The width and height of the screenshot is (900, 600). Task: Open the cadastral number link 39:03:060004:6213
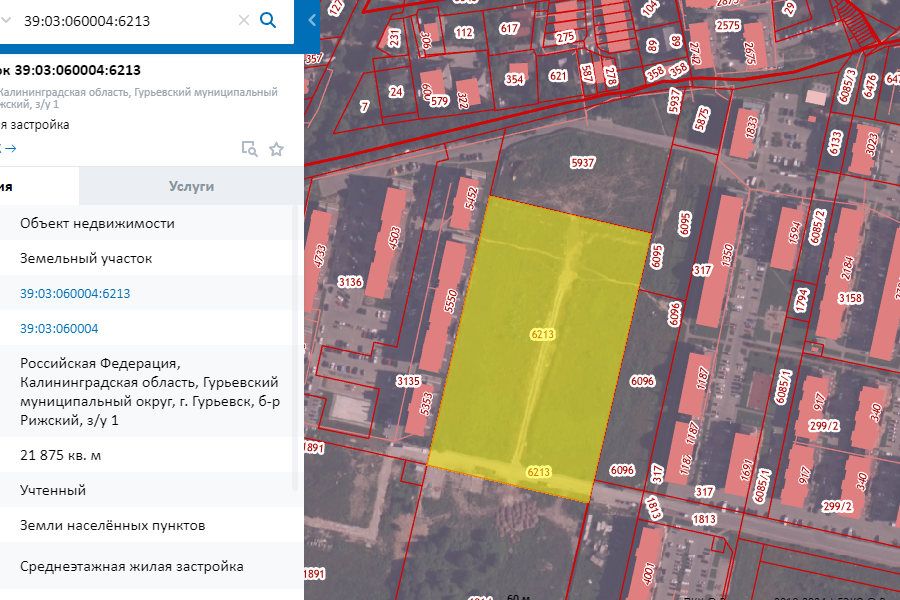click(x=75, y=293)
